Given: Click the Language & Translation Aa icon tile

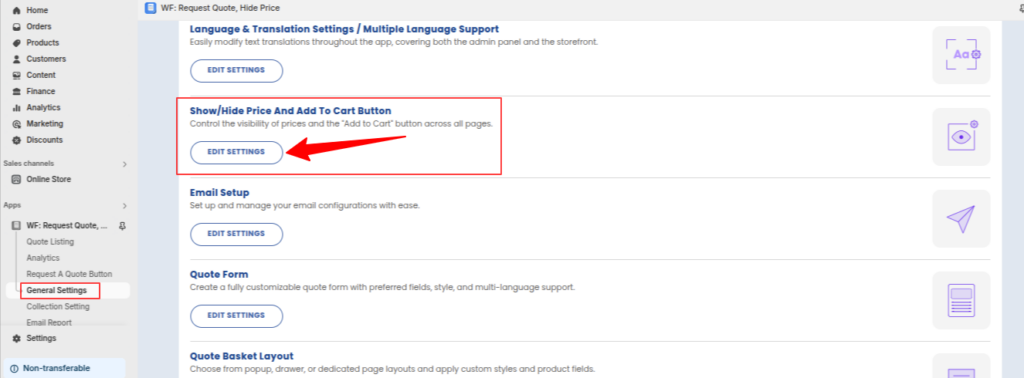Looking at the screenshot, I should pos(961,55).
